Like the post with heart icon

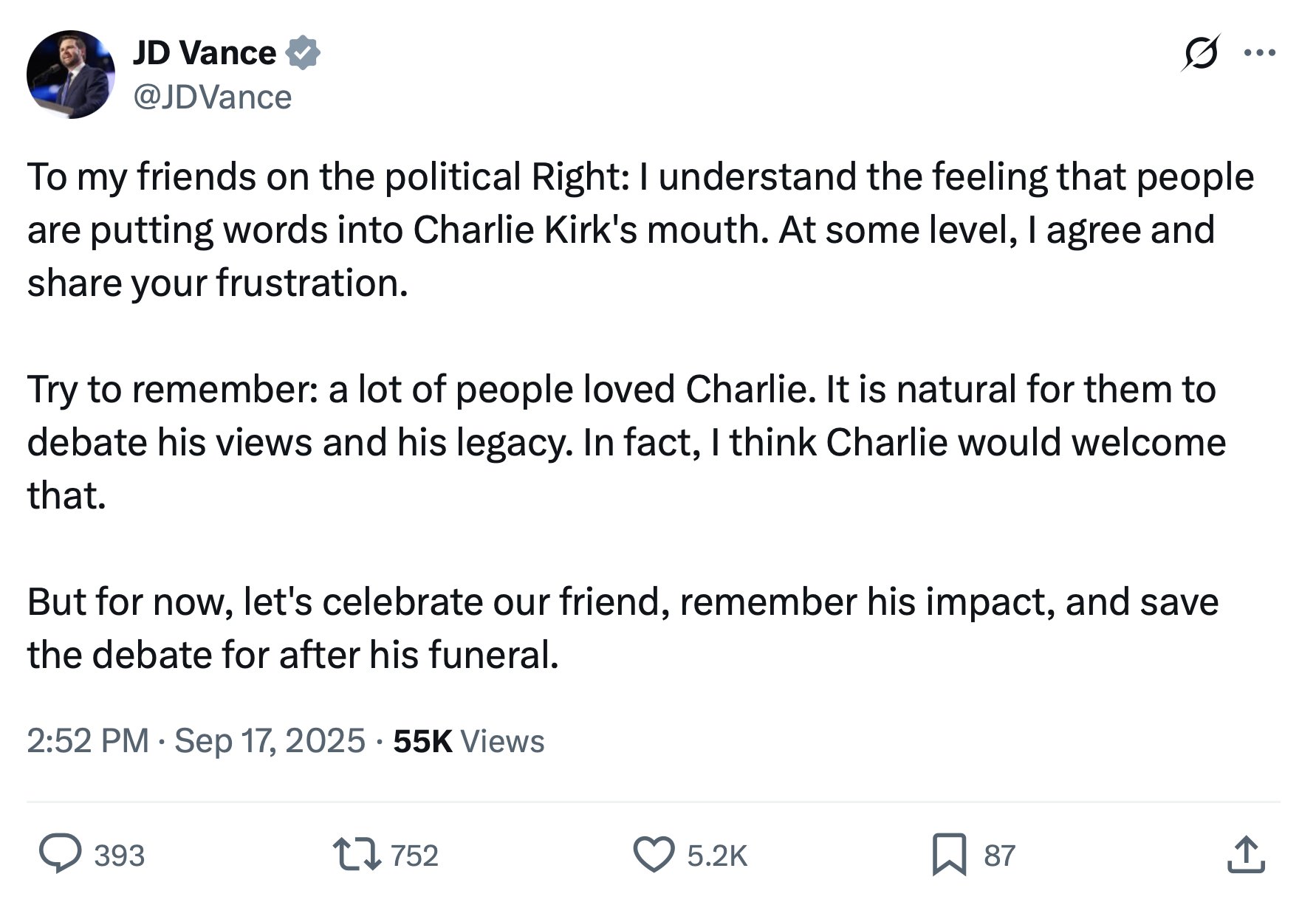click(654, 855)
